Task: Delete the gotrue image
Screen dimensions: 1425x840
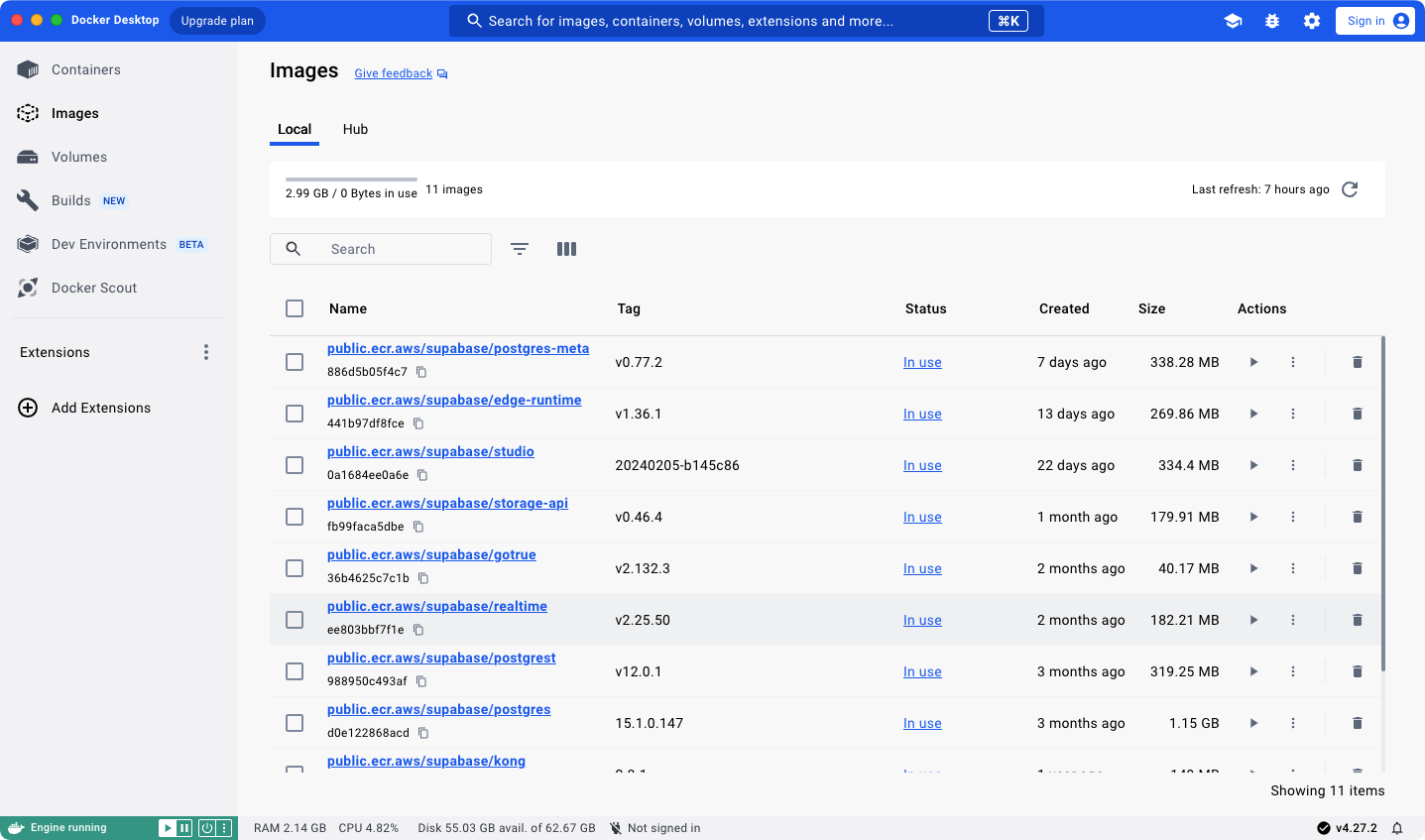Action: pos(1358,568)
